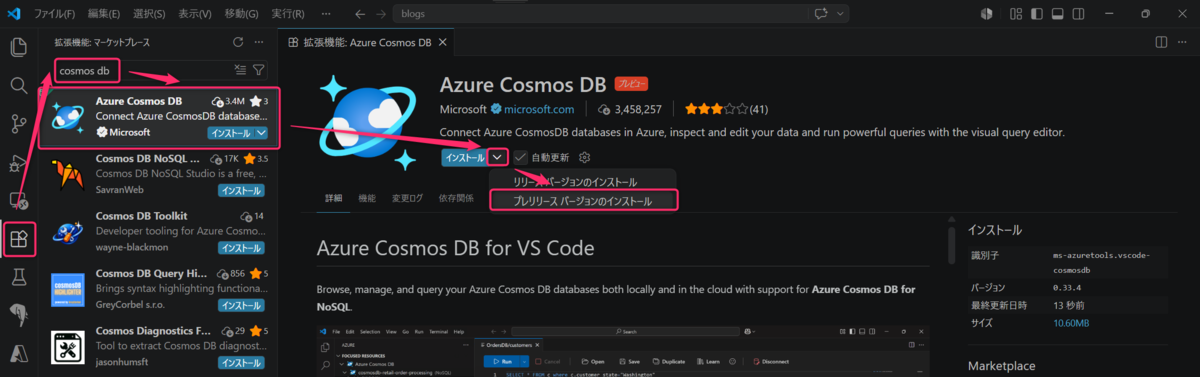Switch to the 機能 features tab

tap(367, 198)
